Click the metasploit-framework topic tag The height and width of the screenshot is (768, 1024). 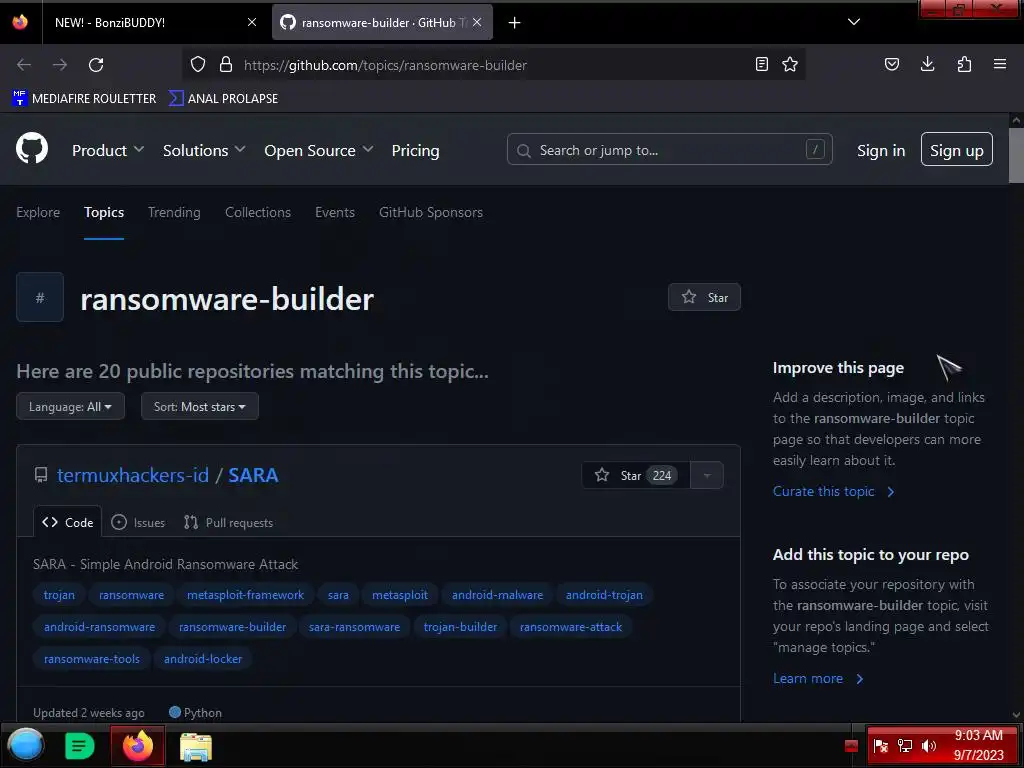(246, 595)
